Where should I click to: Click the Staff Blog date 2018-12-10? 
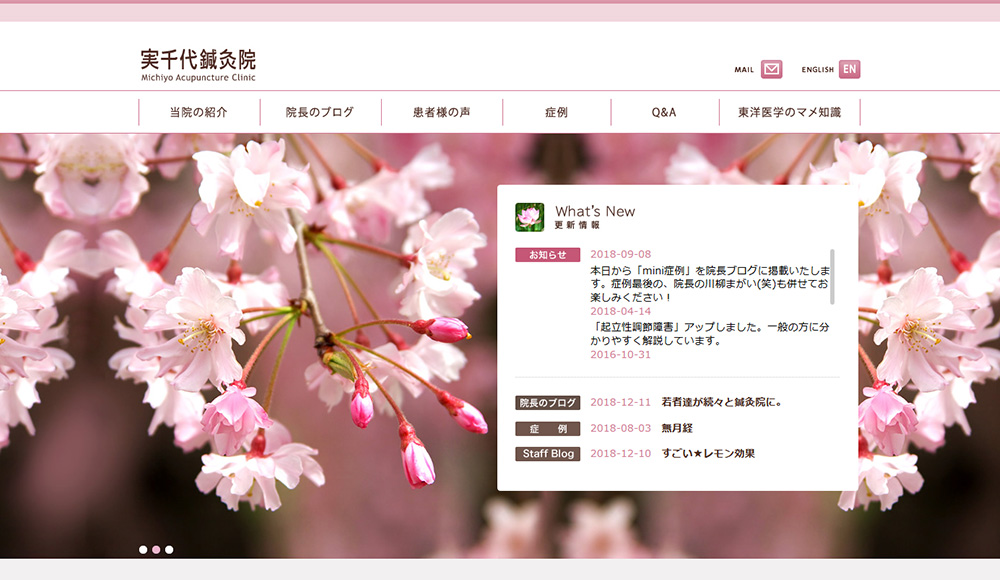click(621, 453)
